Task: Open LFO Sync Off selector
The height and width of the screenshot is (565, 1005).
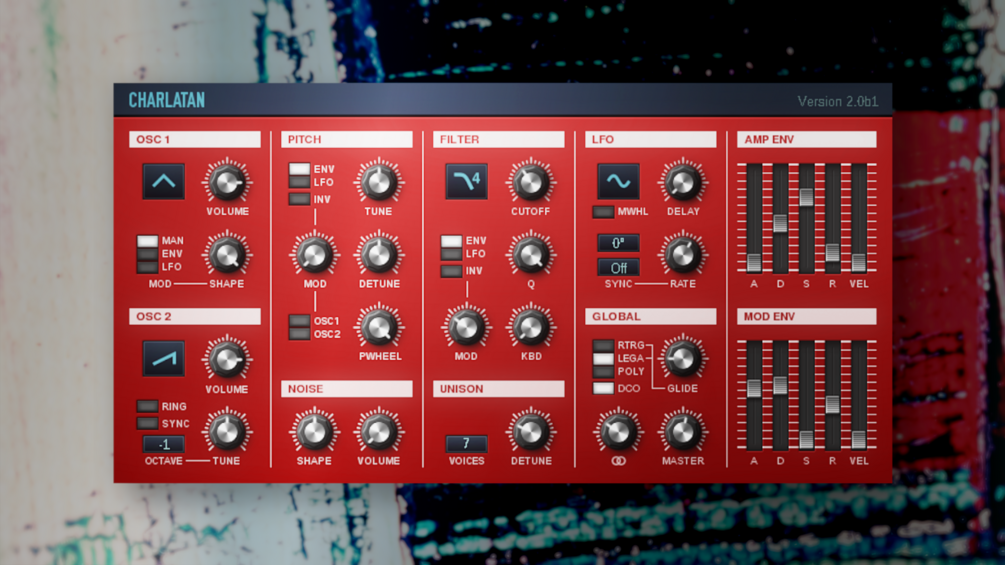Action: [619, 267]
